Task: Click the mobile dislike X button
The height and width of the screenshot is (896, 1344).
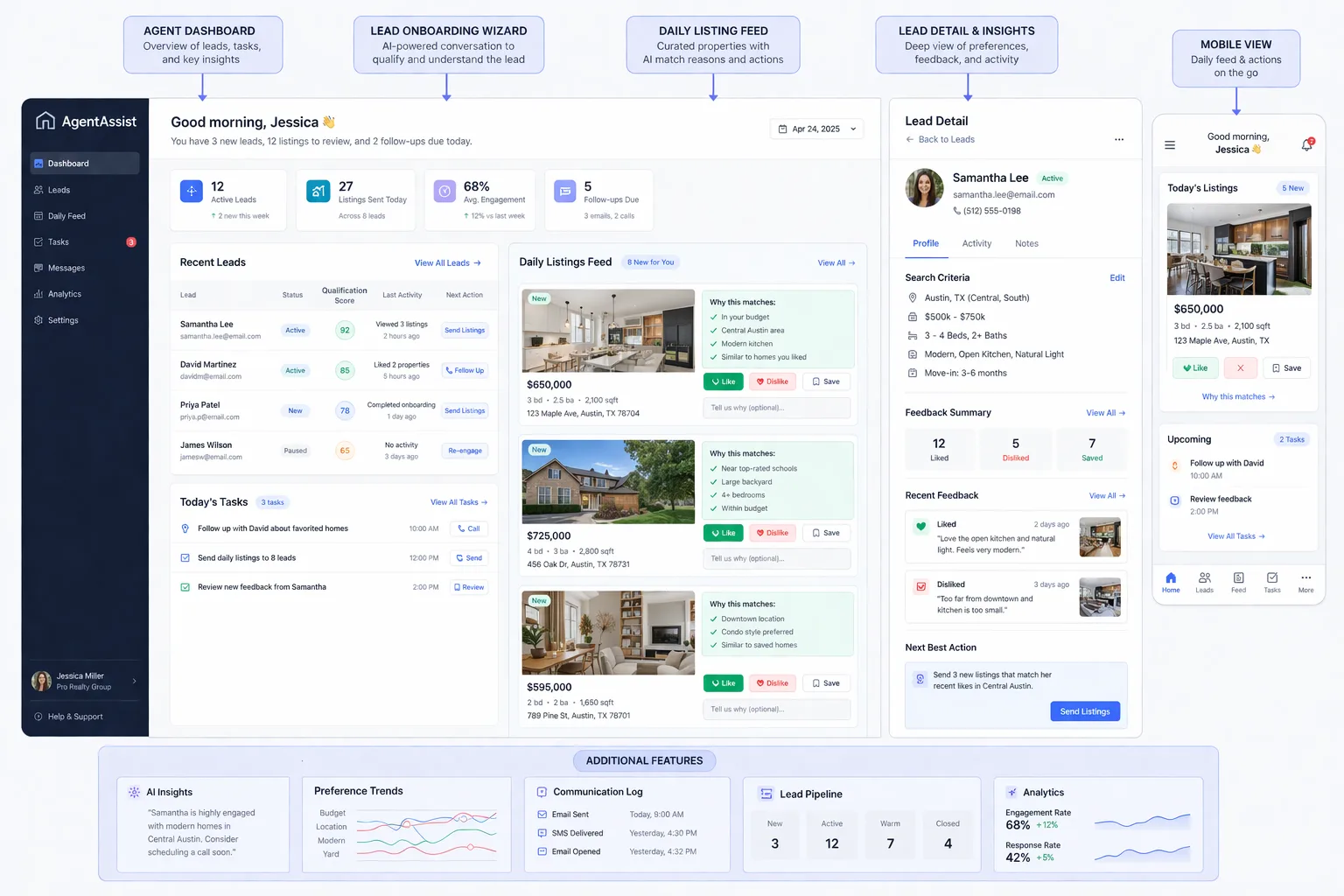Action: coord(1240,368)
